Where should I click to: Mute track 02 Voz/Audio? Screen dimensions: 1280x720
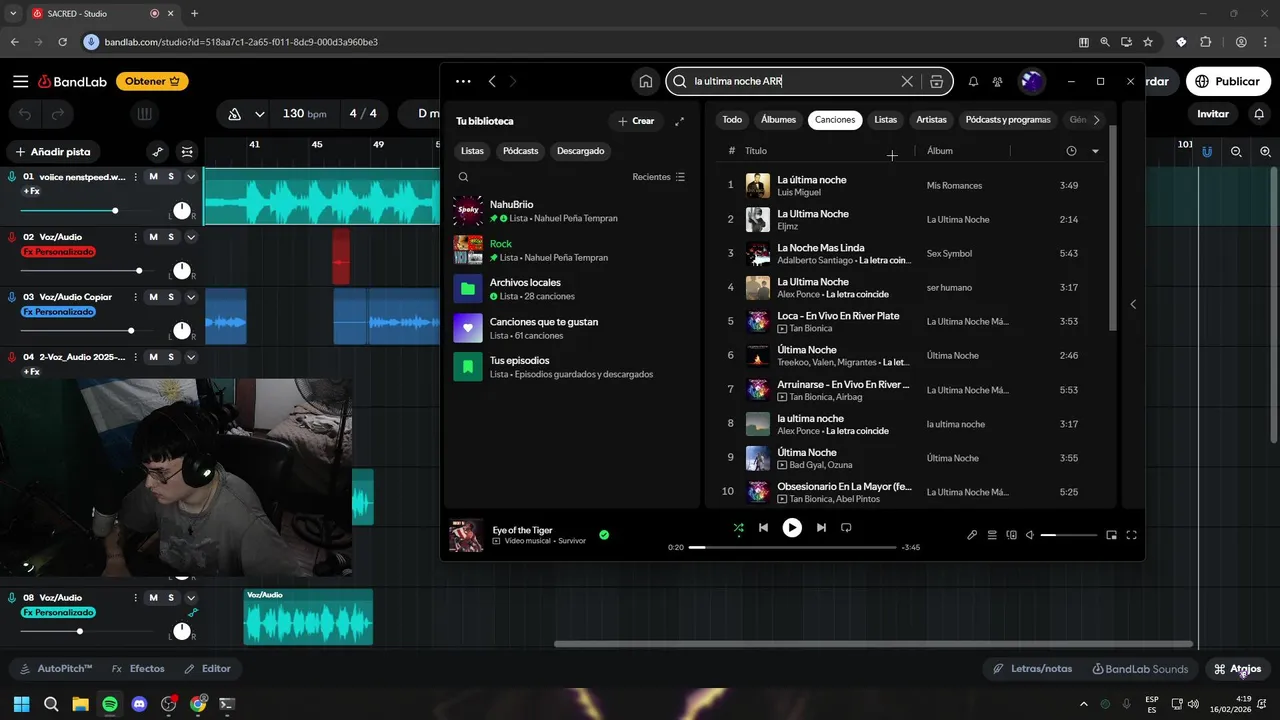(153, 237)
